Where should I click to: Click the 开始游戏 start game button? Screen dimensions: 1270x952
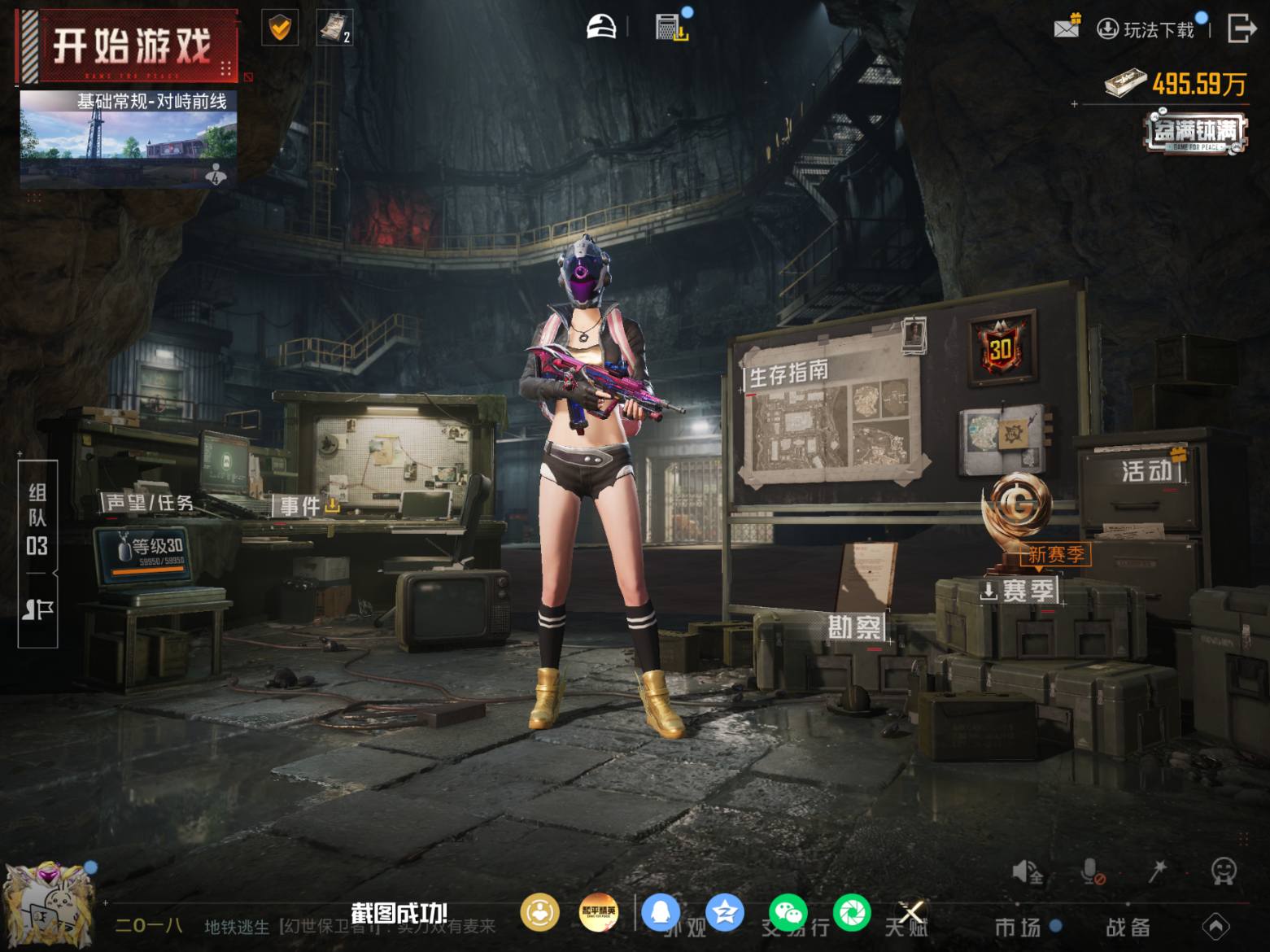[128, 46]
